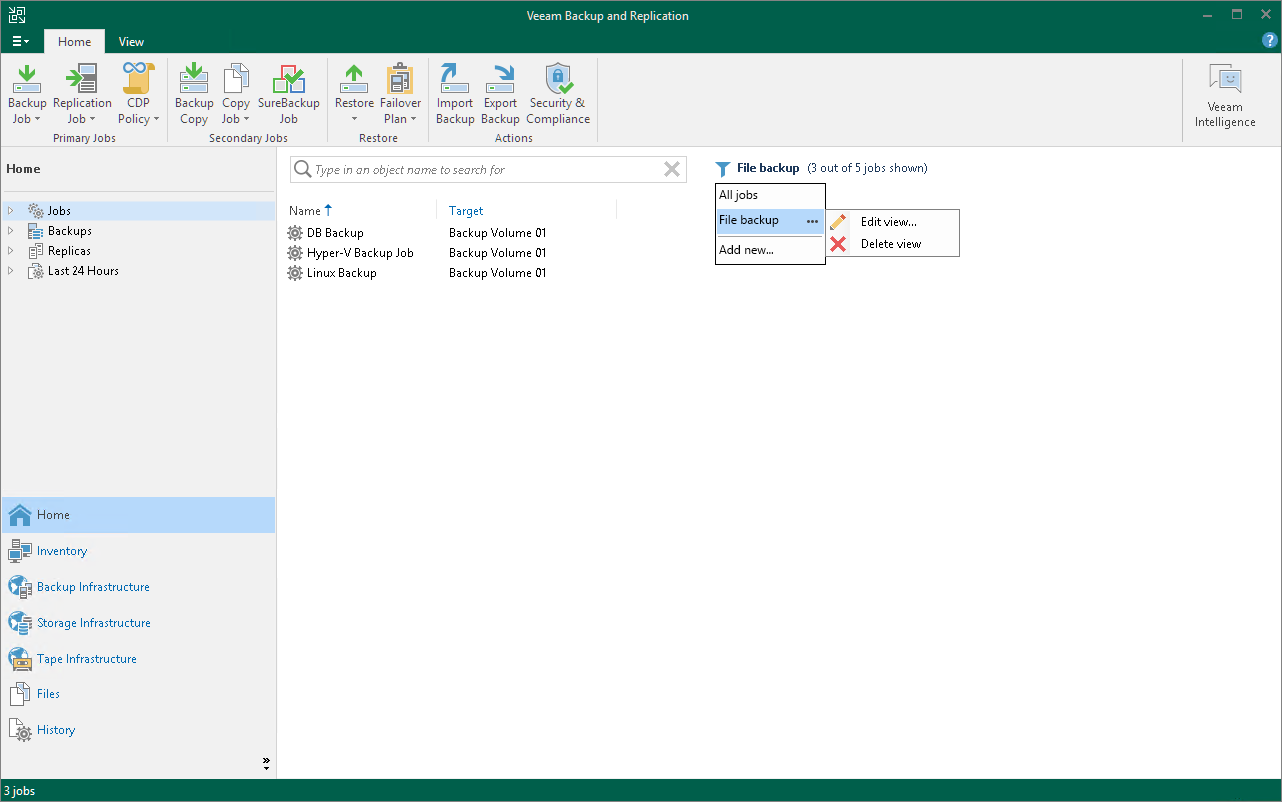1282x802 pixels.
Task: Choose Add new... view option
Action: click(770, 250)
